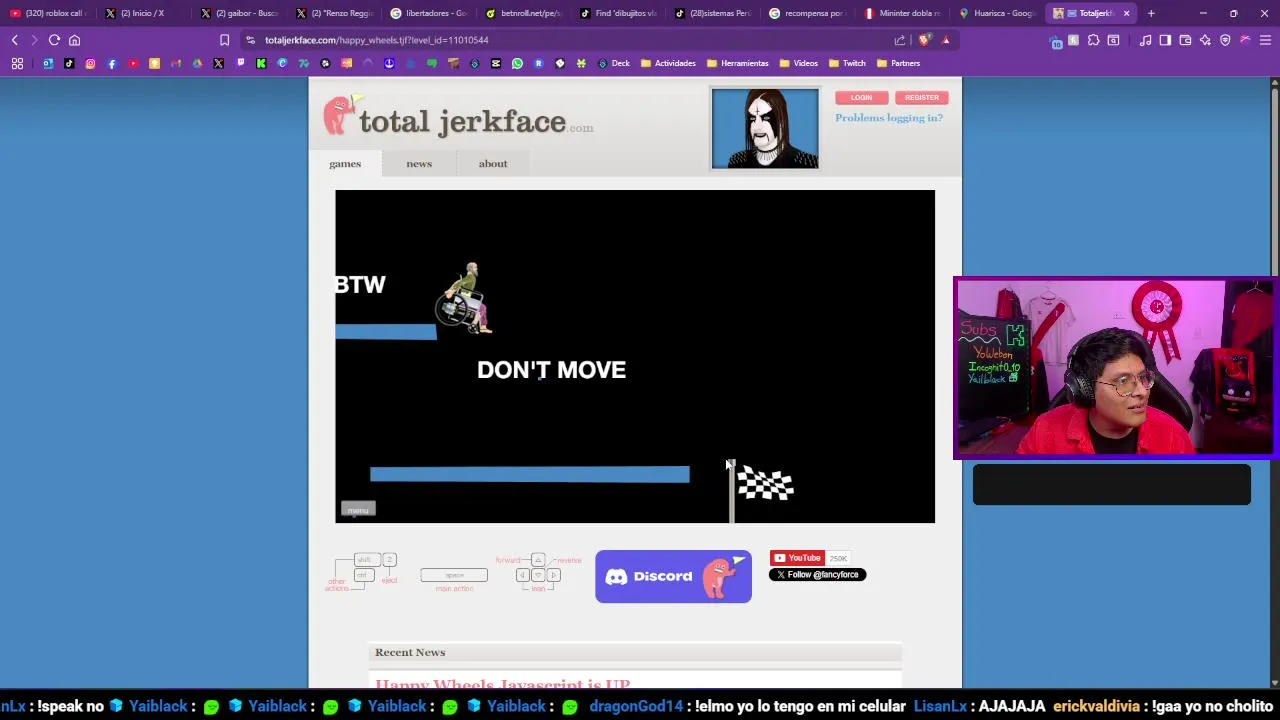Open the X bookmark icon in bookmarks bar
This screenshot has width=1280, height=720.
coord(218,63)
